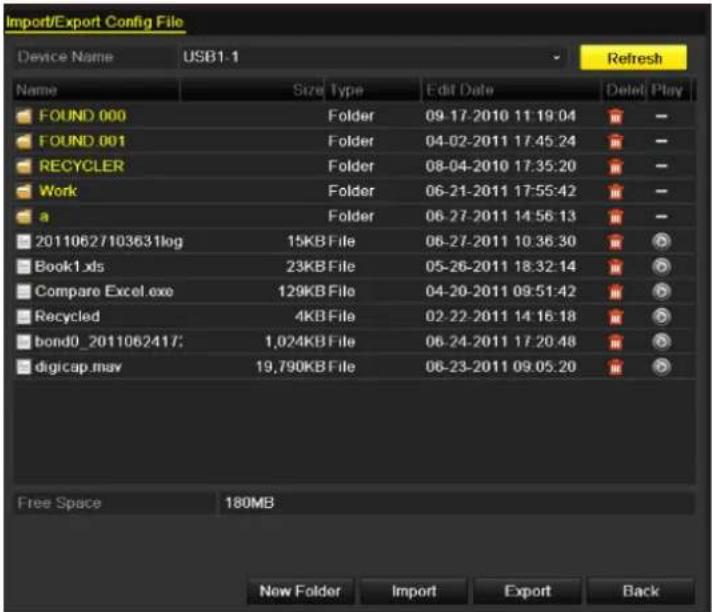Screen dimensions: 712x612
Task: Click the Back button
Action: [x=641, y=591]
